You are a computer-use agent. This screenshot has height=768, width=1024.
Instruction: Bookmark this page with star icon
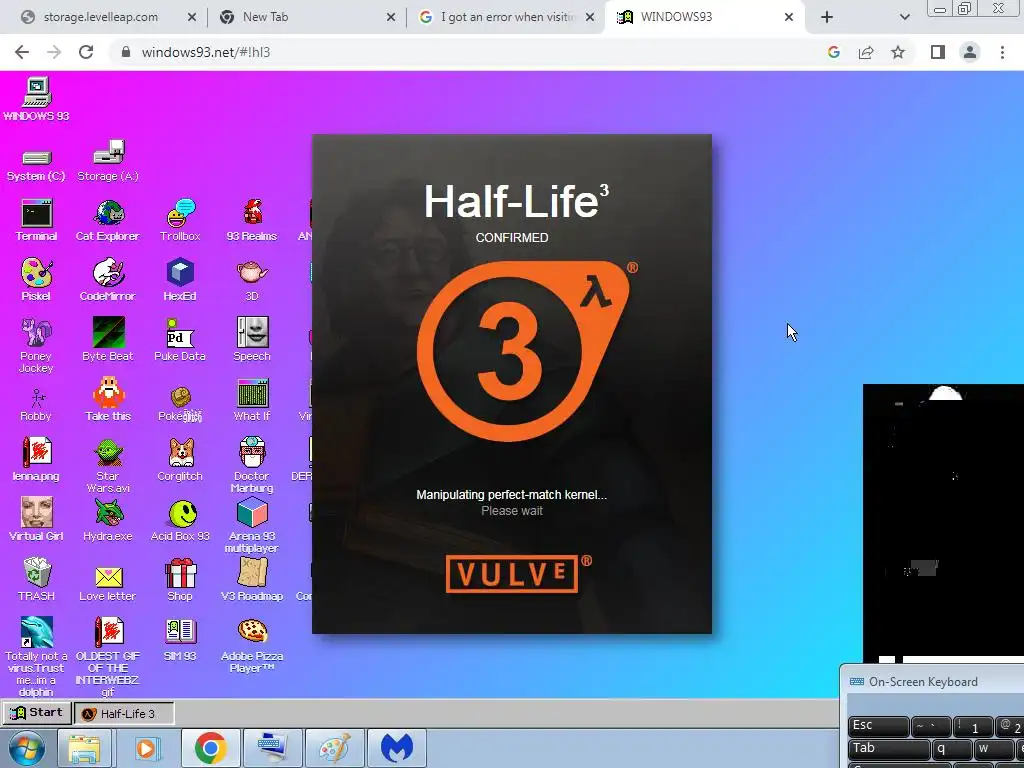coord(898,52)
